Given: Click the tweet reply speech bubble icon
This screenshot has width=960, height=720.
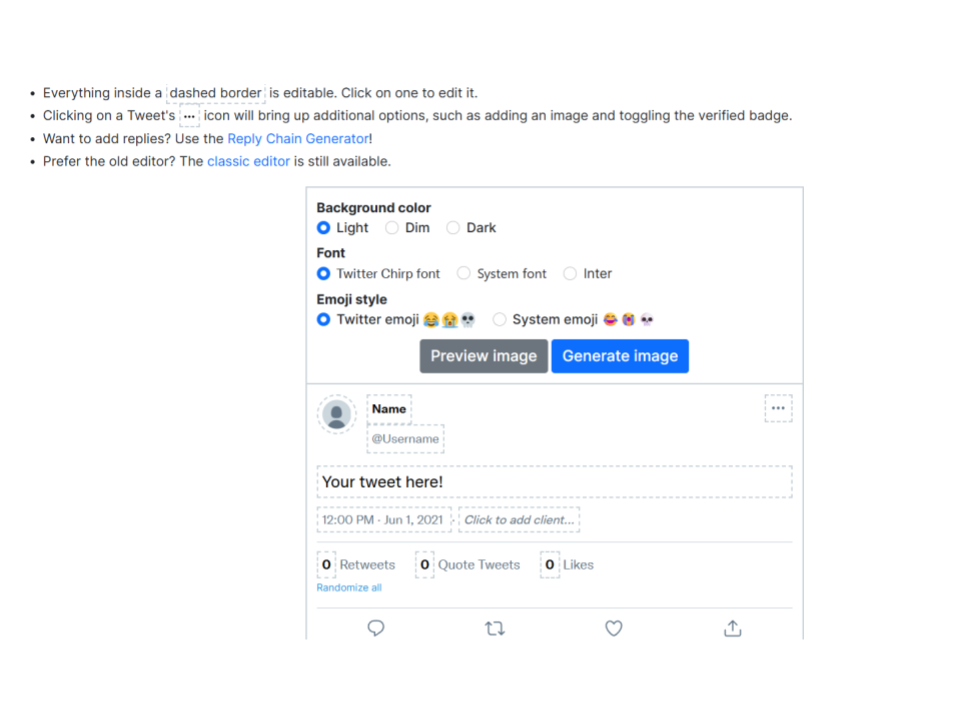Looking at the screenshot, I should (x=376, y=628).
